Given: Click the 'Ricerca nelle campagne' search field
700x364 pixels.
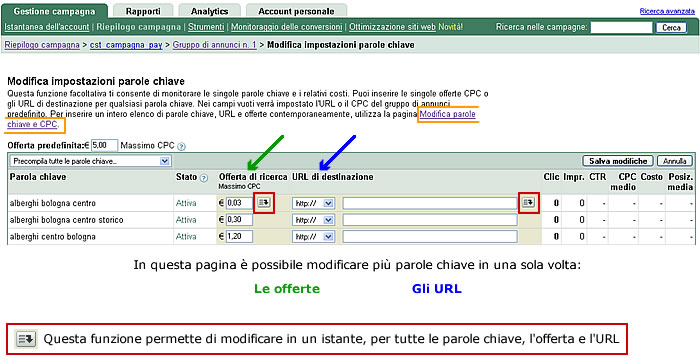Looking at the screenshot, I should pyautogui.click(x=621, y=28).
